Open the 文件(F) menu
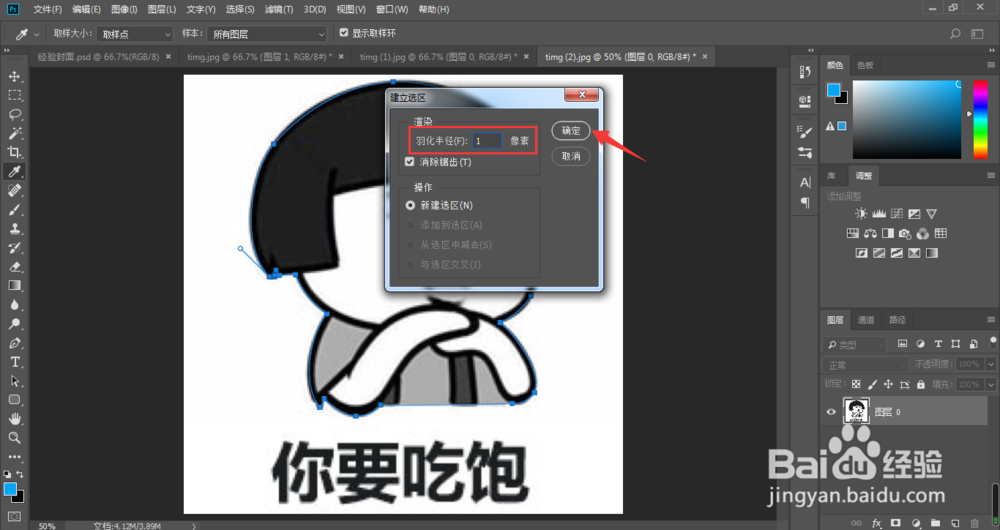 pyautogui.click(x=47, y=10)
